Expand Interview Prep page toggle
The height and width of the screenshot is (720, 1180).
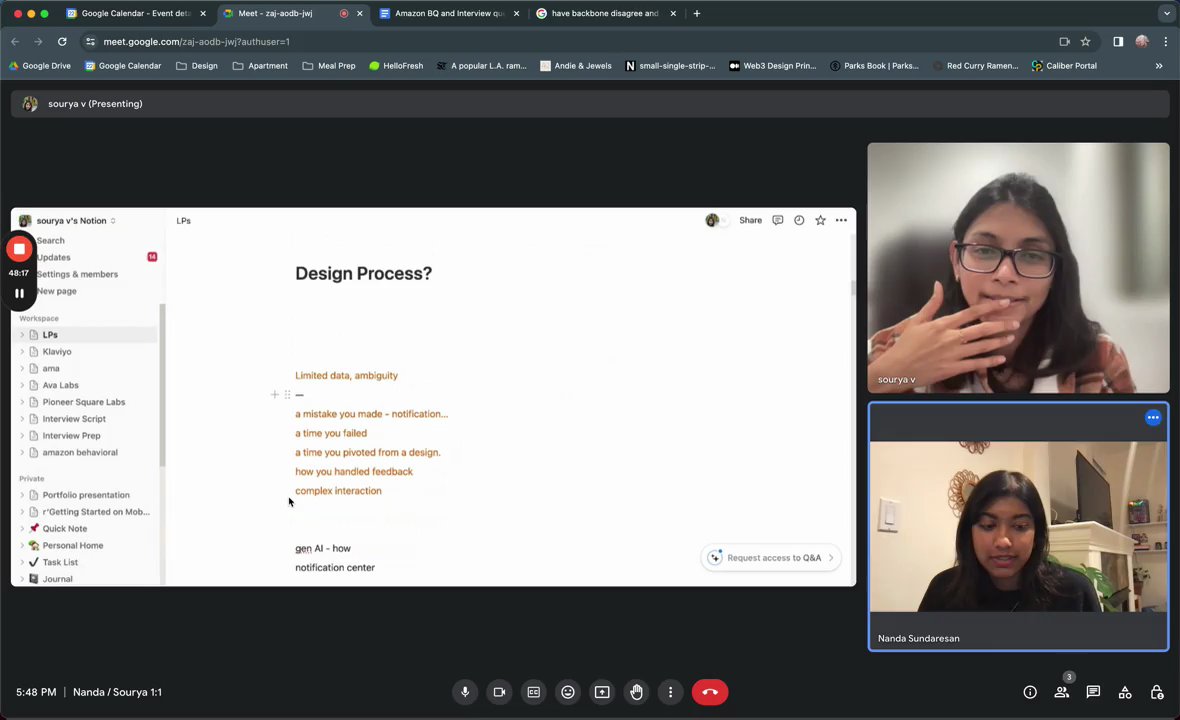(22, 436)
